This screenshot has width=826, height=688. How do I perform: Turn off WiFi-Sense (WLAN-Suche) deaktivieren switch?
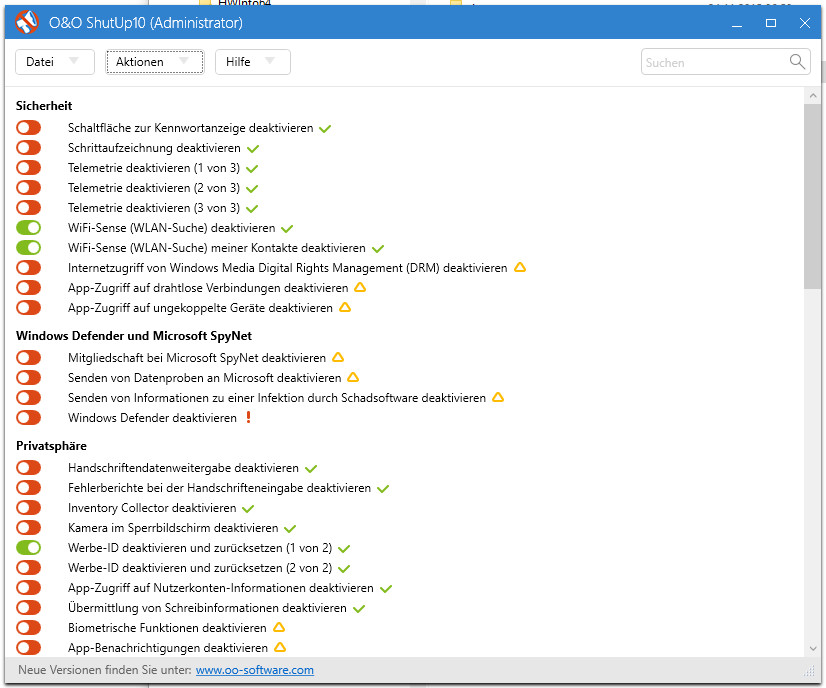click(x=28, y=228)
